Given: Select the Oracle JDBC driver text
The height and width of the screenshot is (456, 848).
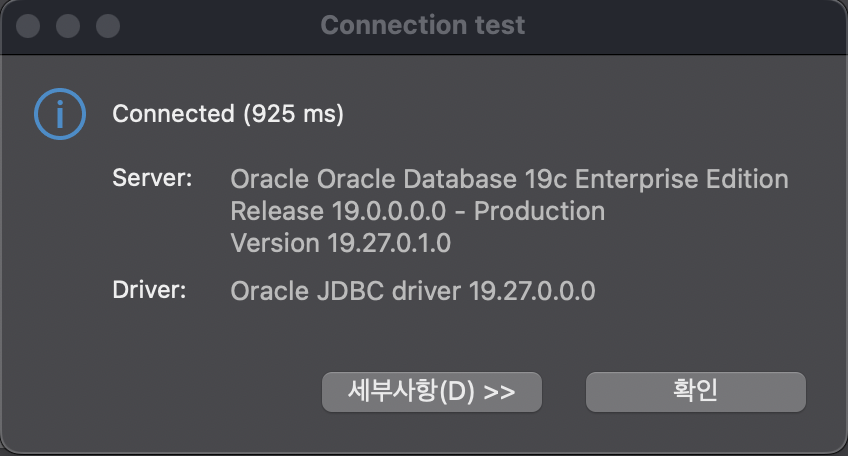Looking at the screenshot, I should [x=413, y=291].
